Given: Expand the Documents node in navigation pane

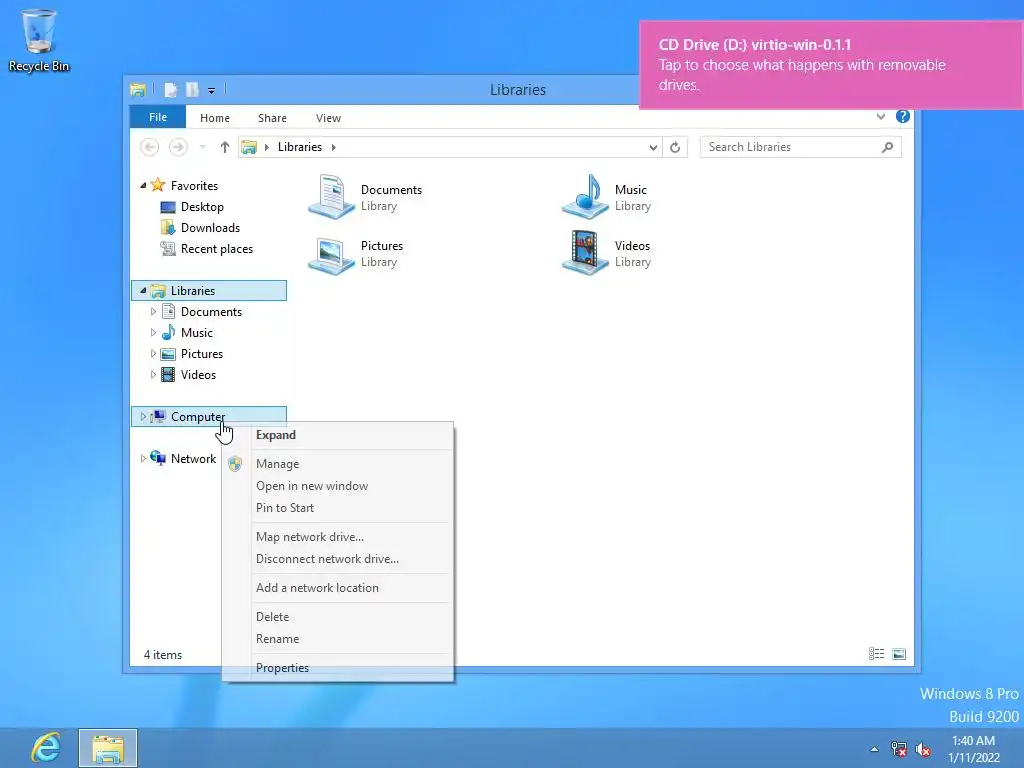Looking at the screenshot, I should tap(153, 312).
